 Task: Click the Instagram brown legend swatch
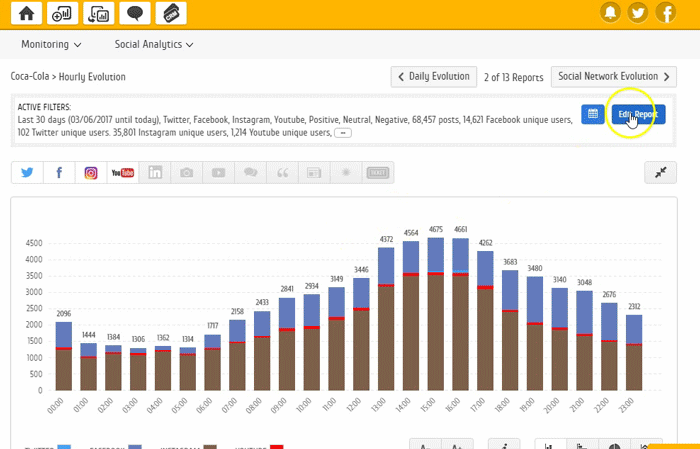point(210,446)
